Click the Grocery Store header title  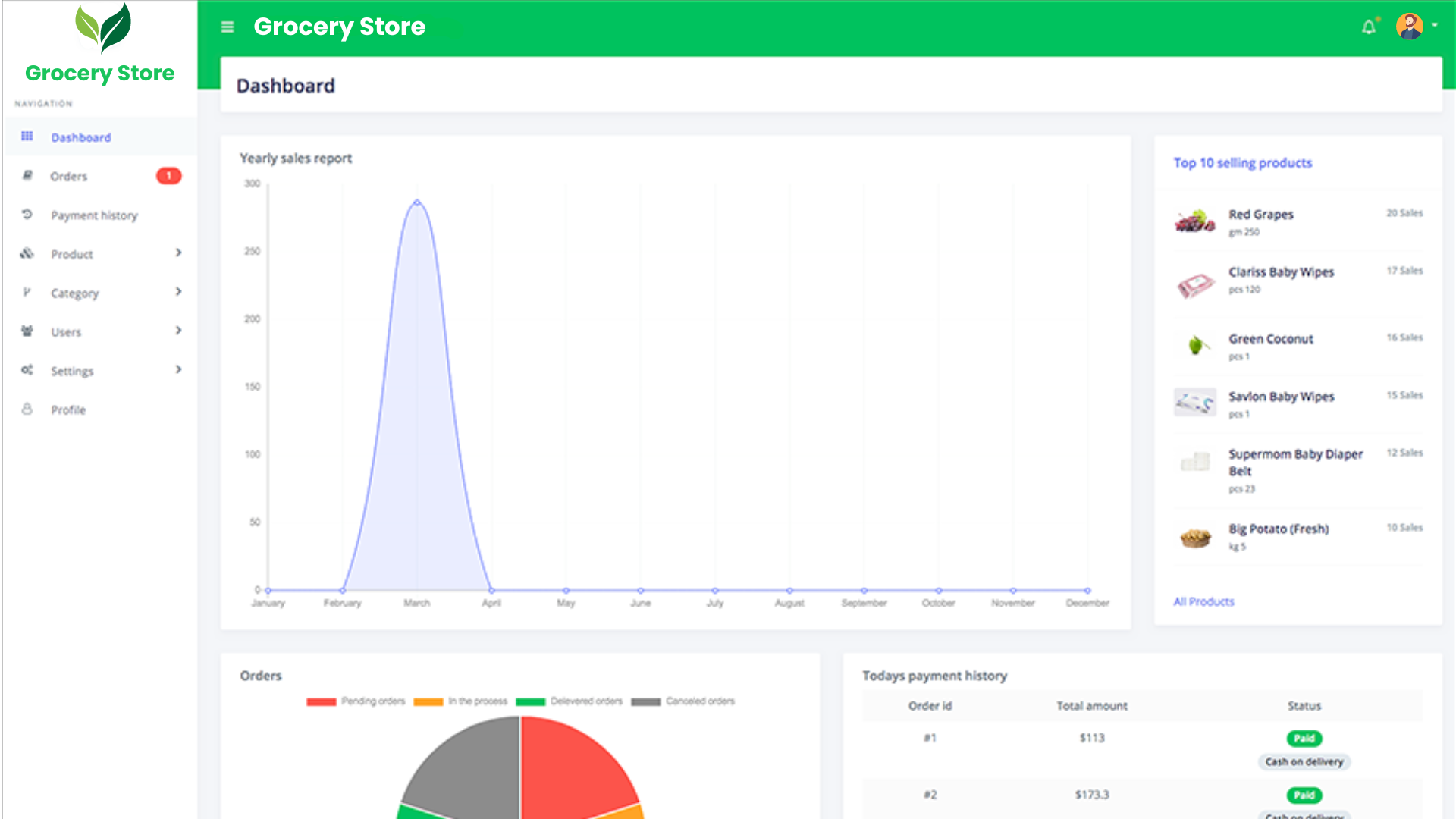[x=339, y=27]
